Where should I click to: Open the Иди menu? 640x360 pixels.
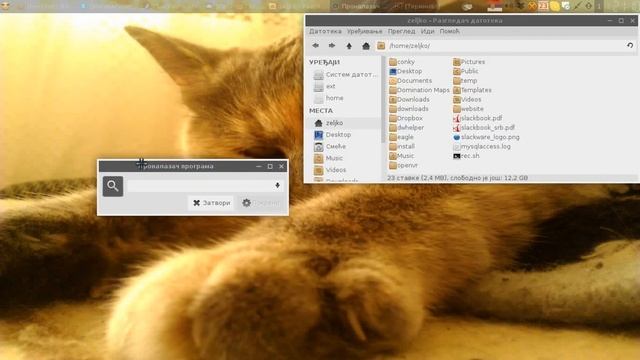(427, 31)
